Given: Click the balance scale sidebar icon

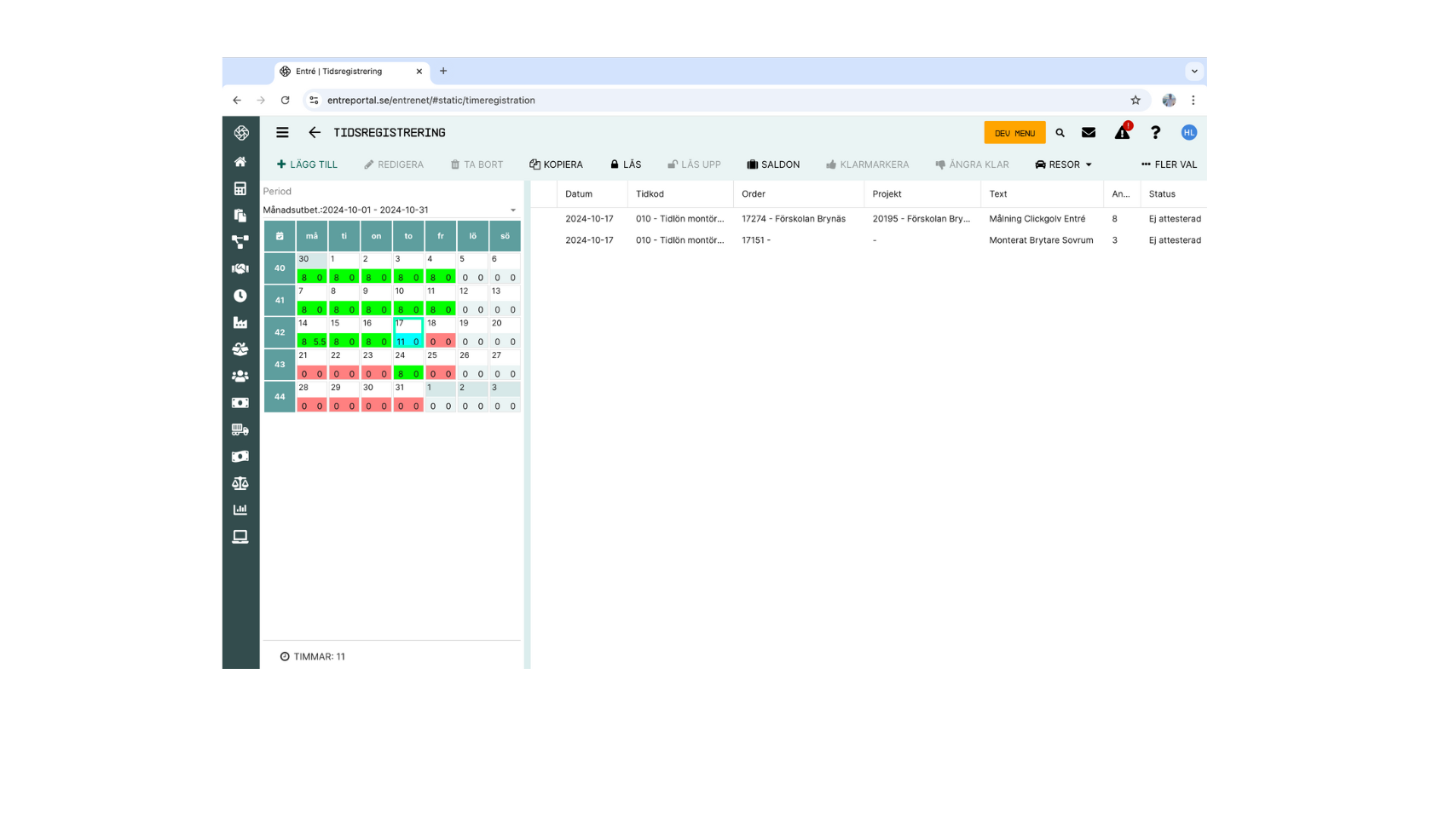Looking at the screenshot, I should 240,483.
